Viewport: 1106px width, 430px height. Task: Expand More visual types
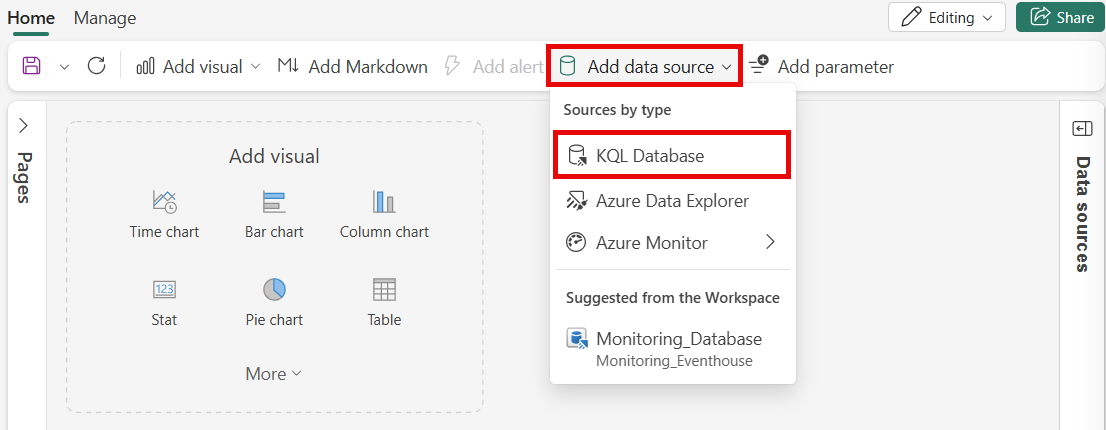pos(274,374)
